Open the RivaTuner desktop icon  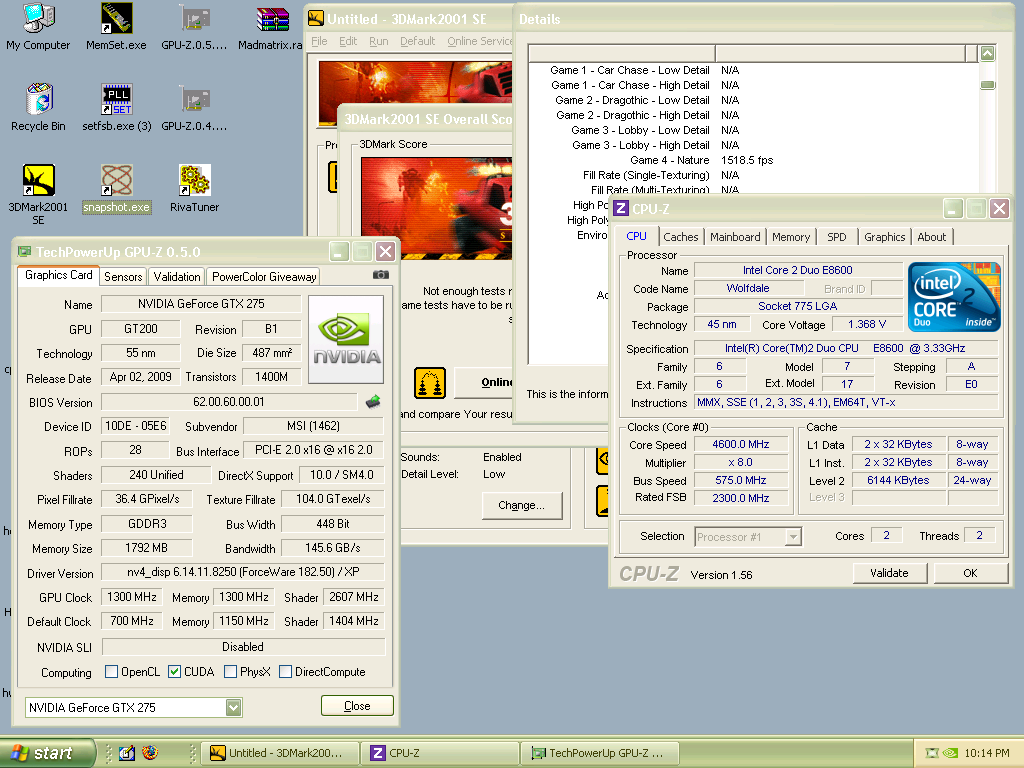[194, 182]
